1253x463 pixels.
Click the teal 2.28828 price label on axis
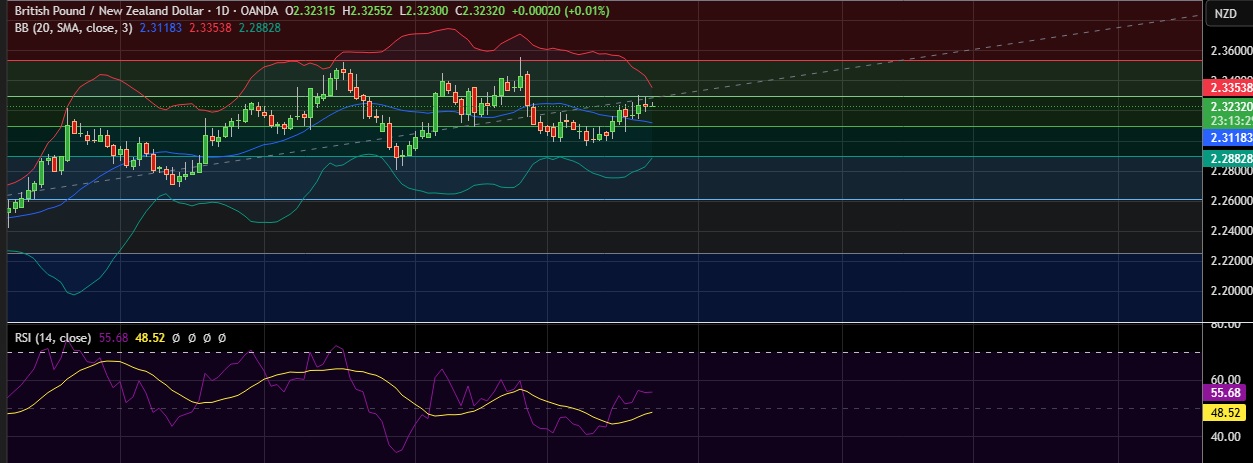(x=1230, y=158)
